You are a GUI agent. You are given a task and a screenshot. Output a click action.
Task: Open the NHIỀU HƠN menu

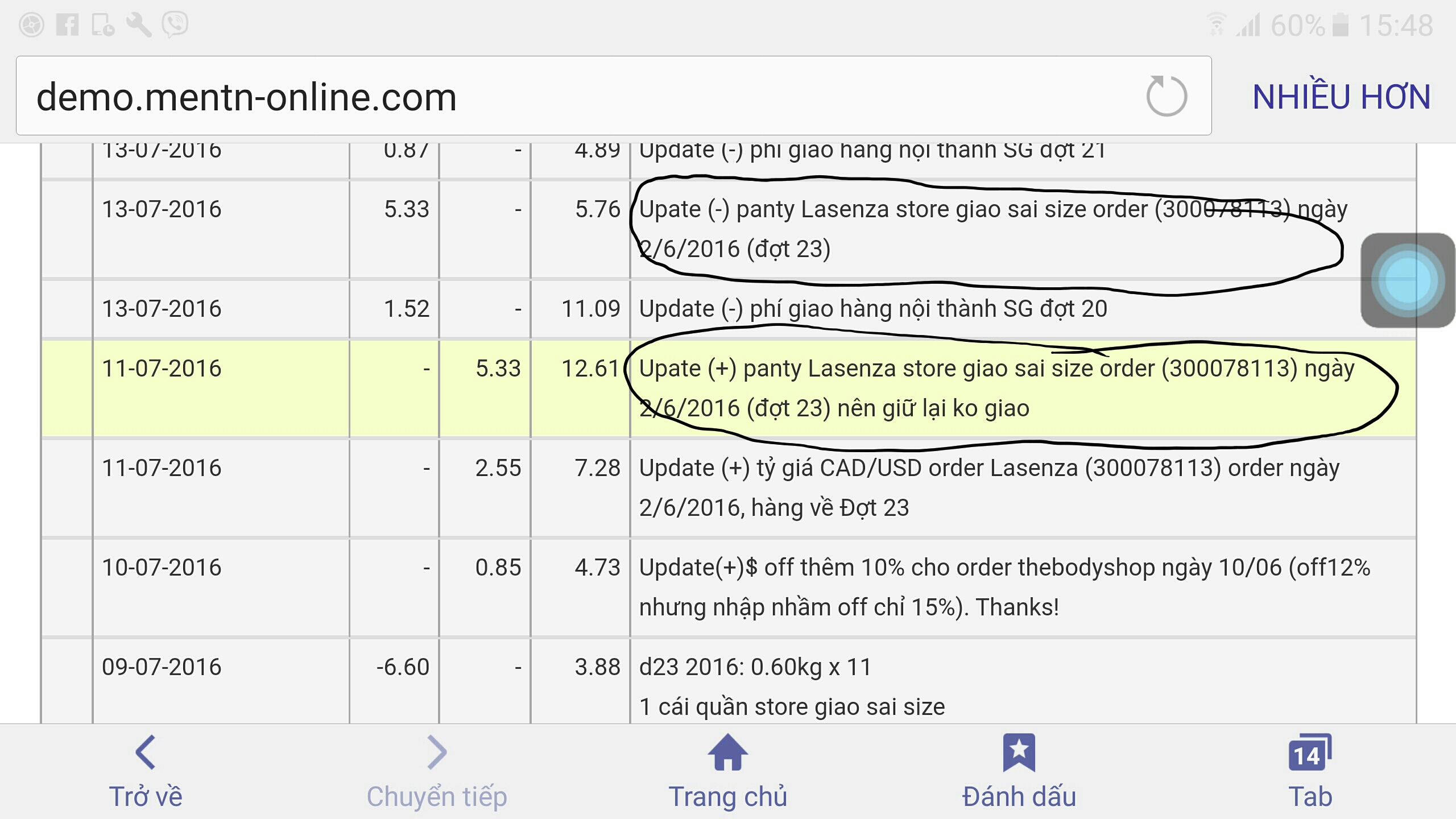point(1341,97)
